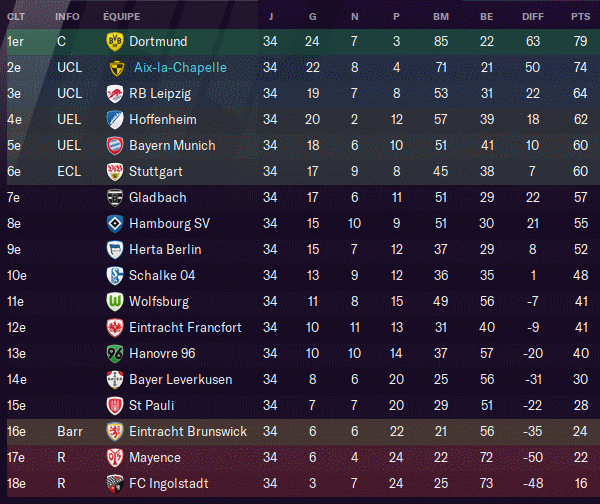Click the Hanovre 96 club logo
The width and height of the screenshot is (600, 504).
[x=114, y=354]
